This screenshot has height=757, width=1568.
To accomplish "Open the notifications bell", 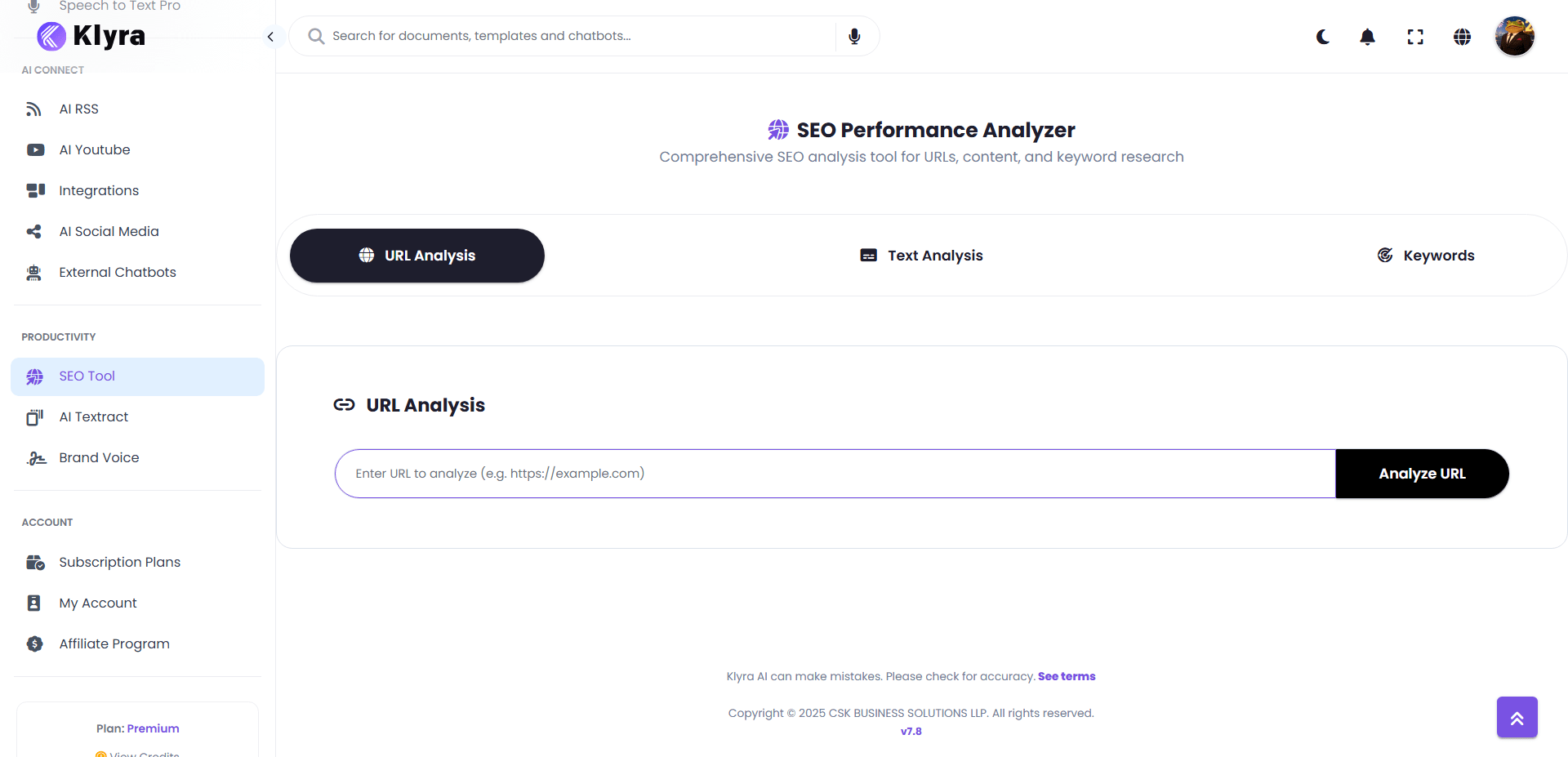I will 1368,37.
